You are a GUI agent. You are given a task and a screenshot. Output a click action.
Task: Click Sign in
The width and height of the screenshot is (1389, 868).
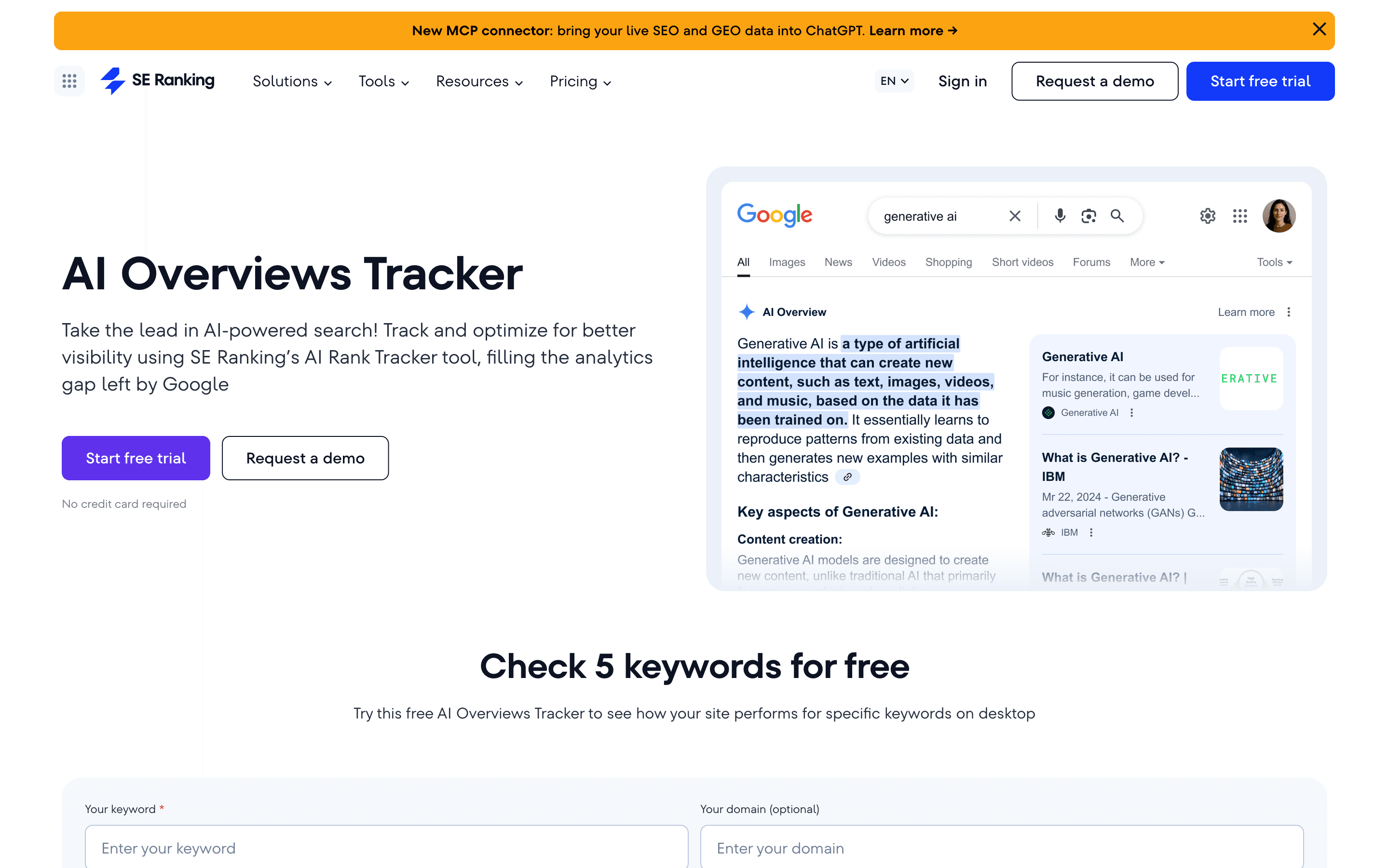pos(963,81)
